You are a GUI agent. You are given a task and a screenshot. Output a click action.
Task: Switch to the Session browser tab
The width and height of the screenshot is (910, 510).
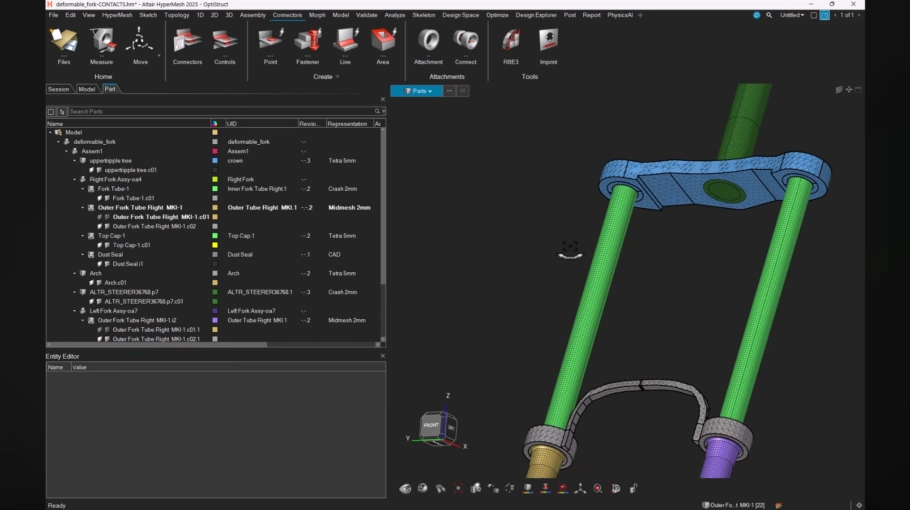(59, 89)
